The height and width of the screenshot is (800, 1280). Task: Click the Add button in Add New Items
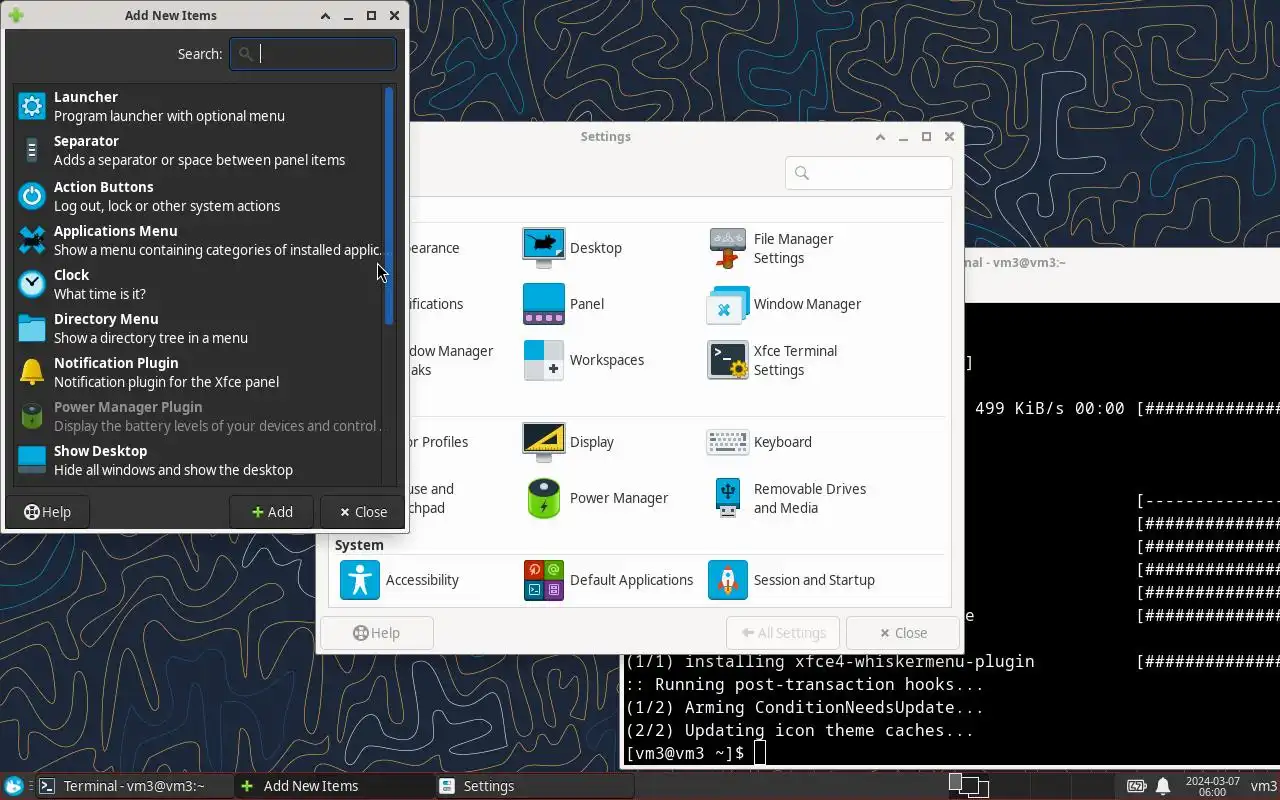pos(272,512)
